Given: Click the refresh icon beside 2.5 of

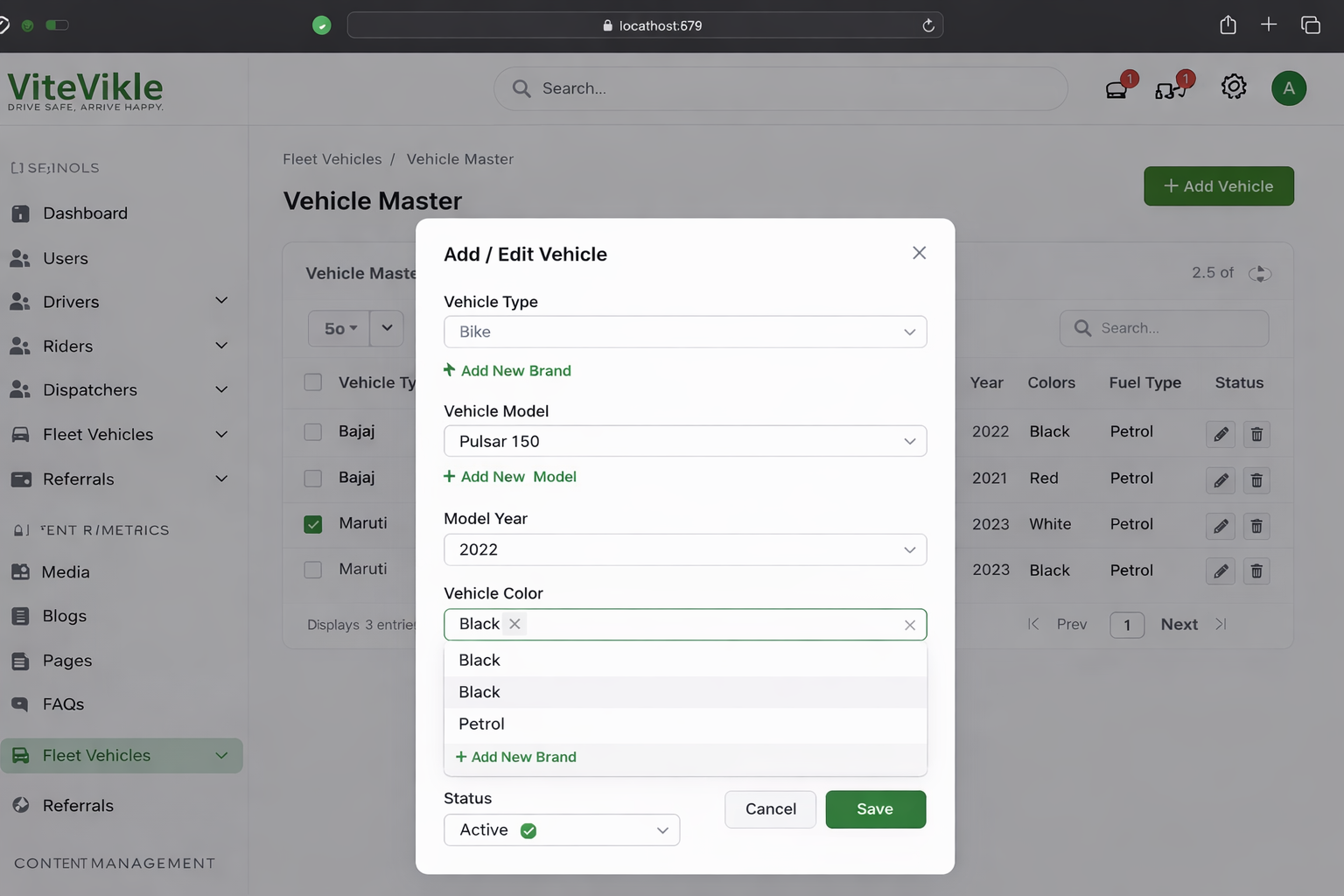Looking at the screenshot, I should pyautogui.click(x=1259, y=273).
